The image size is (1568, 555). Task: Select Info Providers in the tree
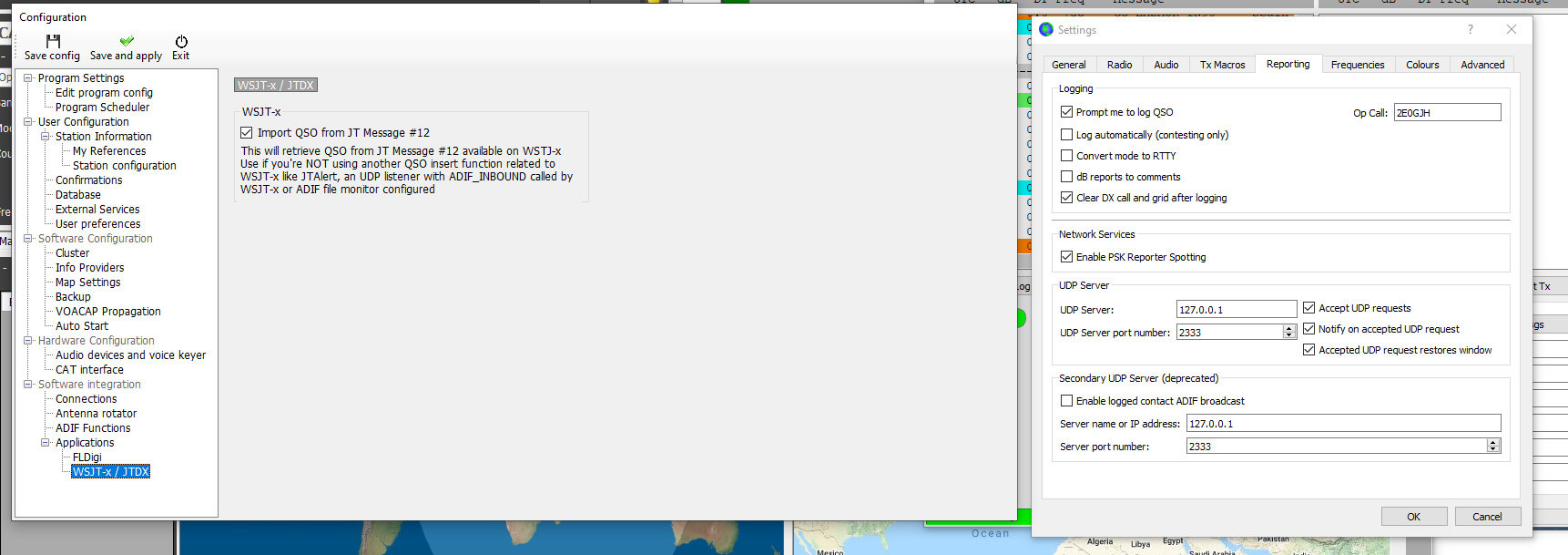(x=89, y=268)
